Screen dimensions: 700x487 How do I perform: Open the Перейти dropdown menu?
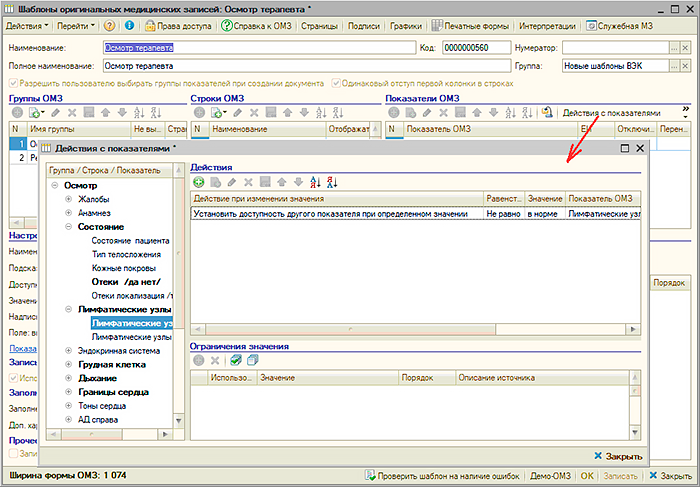76,24
